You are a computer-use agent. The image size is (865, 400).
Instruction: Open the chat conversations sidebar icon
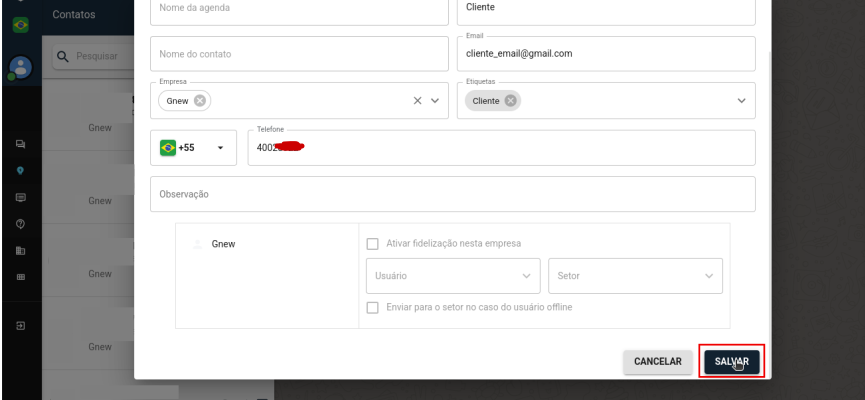point(20,145)
